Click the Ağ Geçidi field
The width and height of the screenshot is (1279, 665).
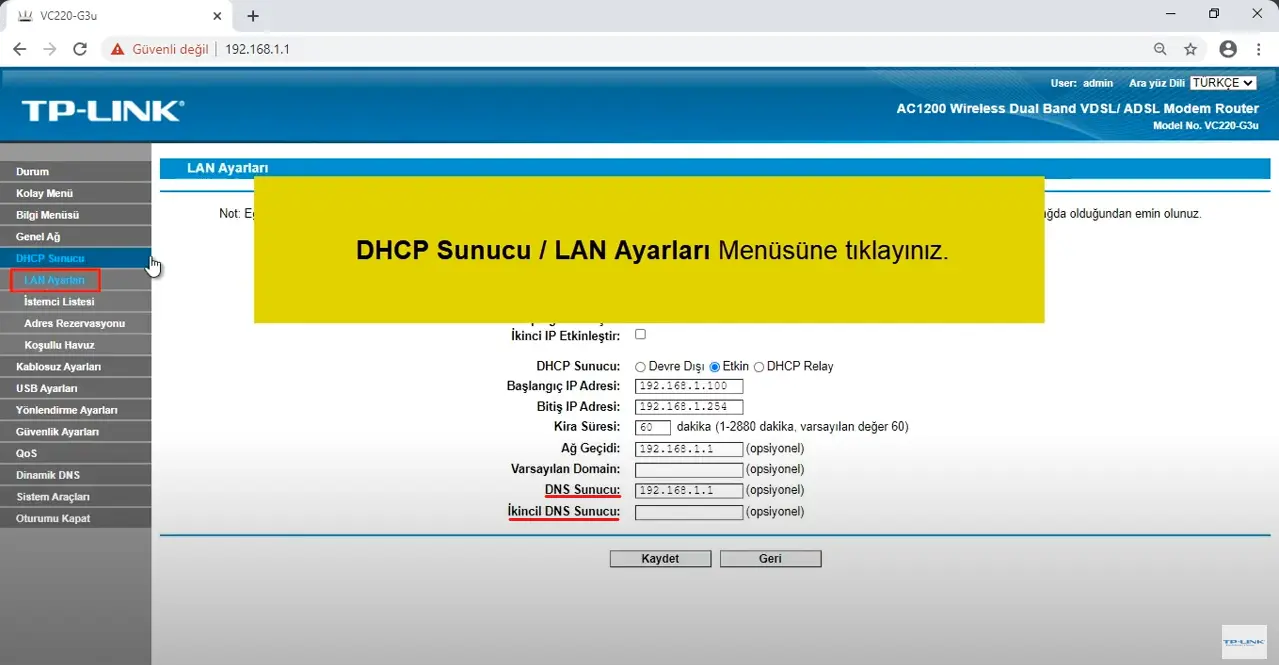point(689,449)
